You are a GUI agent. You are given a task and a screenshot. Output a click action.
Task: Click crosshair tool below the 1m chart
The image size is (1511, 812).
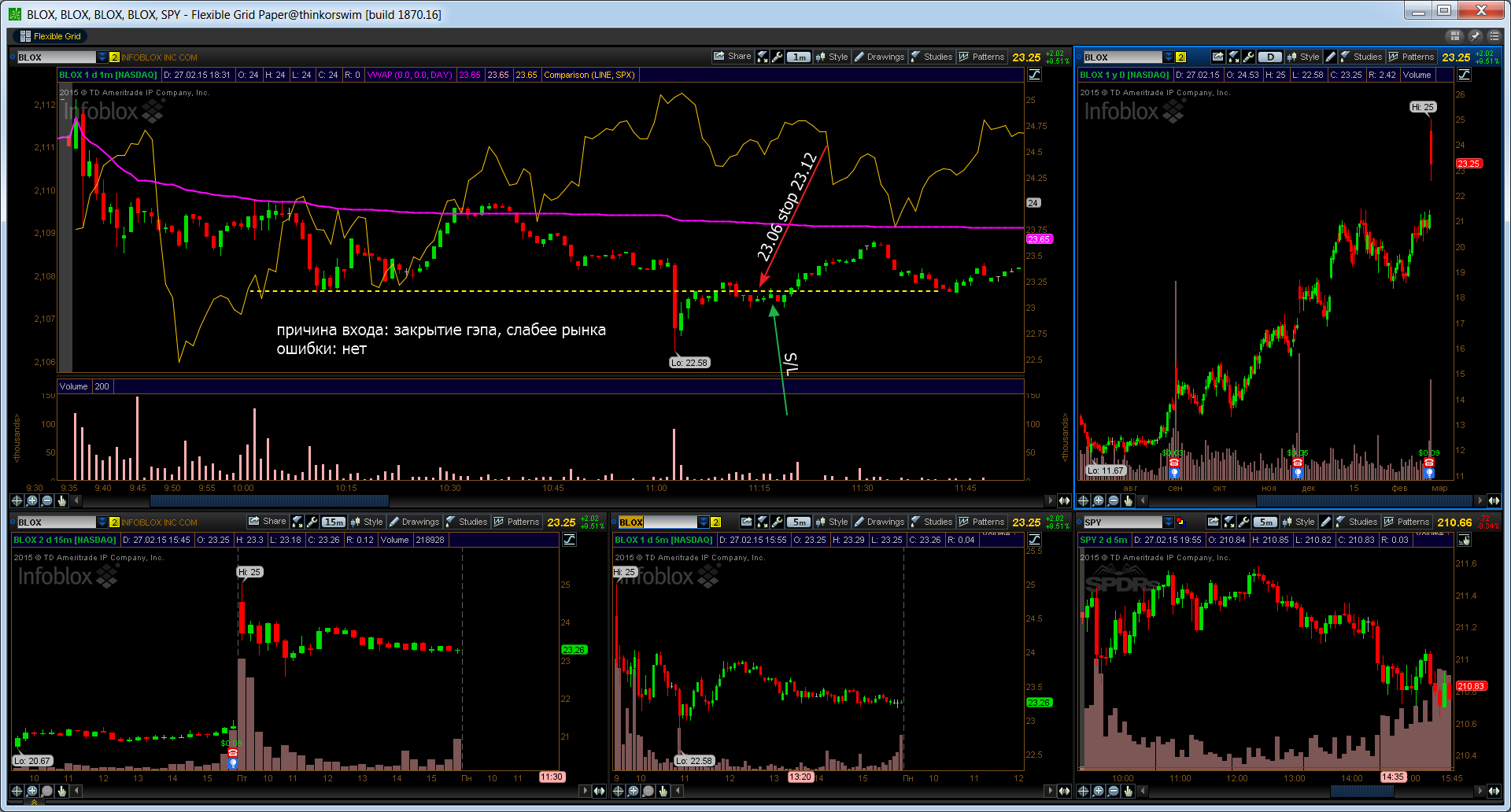(x=17, y=500)
